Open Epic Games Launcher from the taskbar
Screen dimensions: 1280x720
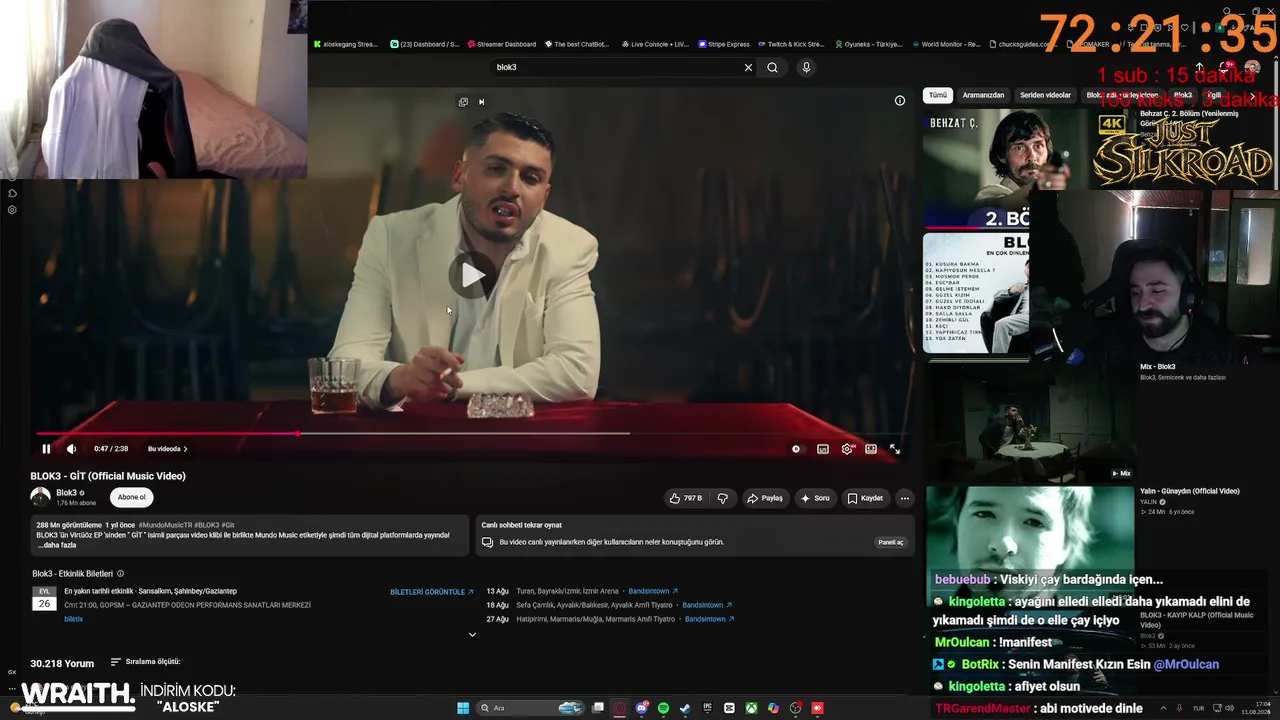(707, 708)
